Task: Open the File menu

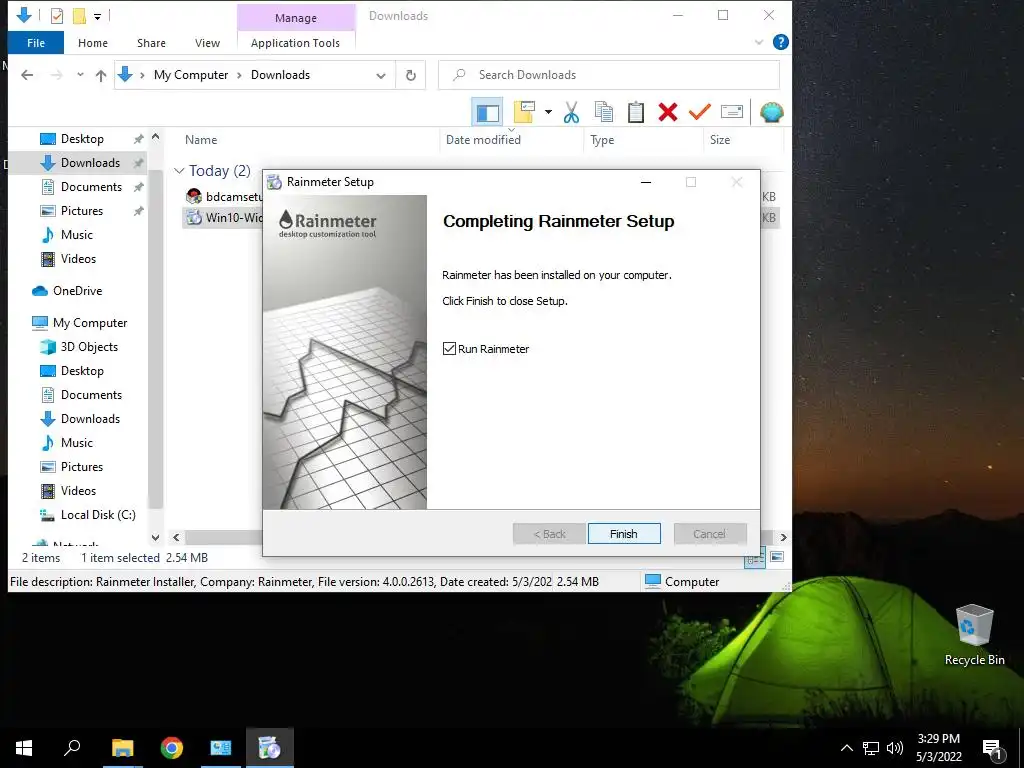Action: 36,43
